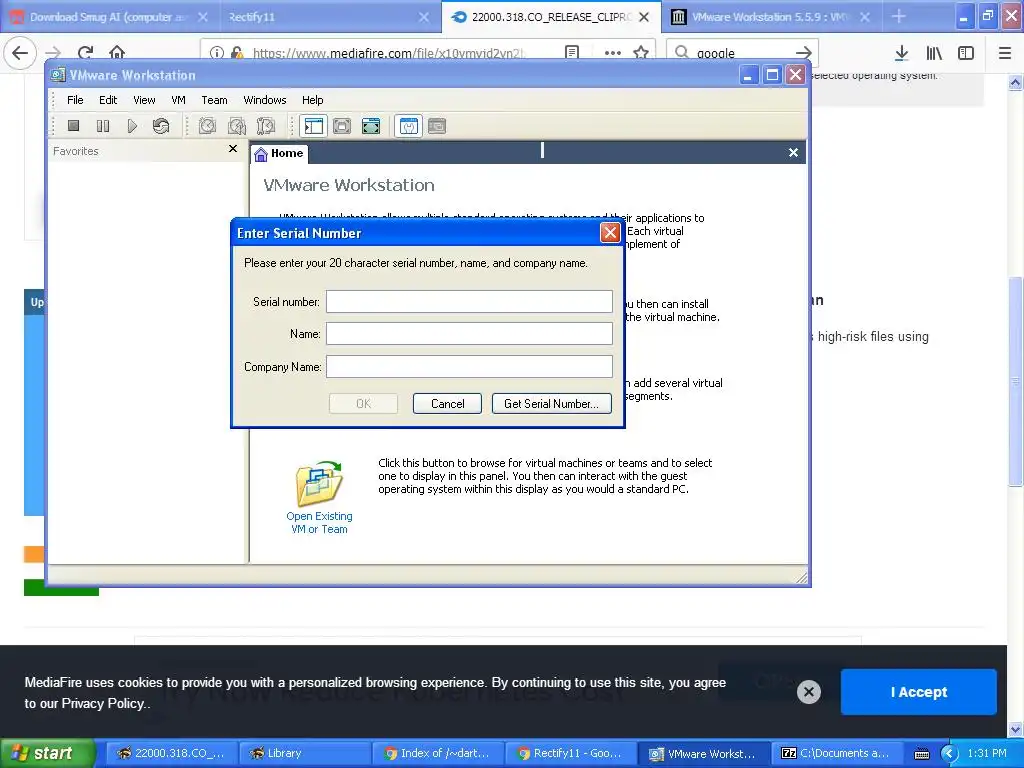This screenshot has height=768, width=1024.
Task: Close the Favorites panel
Action: coord(232,149)
